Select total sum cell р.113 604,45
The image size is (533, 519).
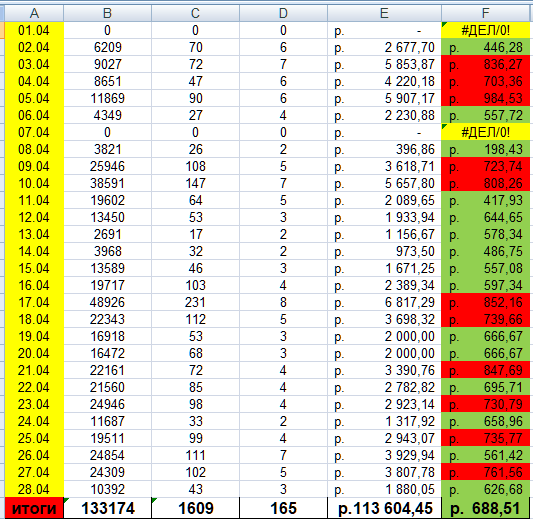point(384,508)
